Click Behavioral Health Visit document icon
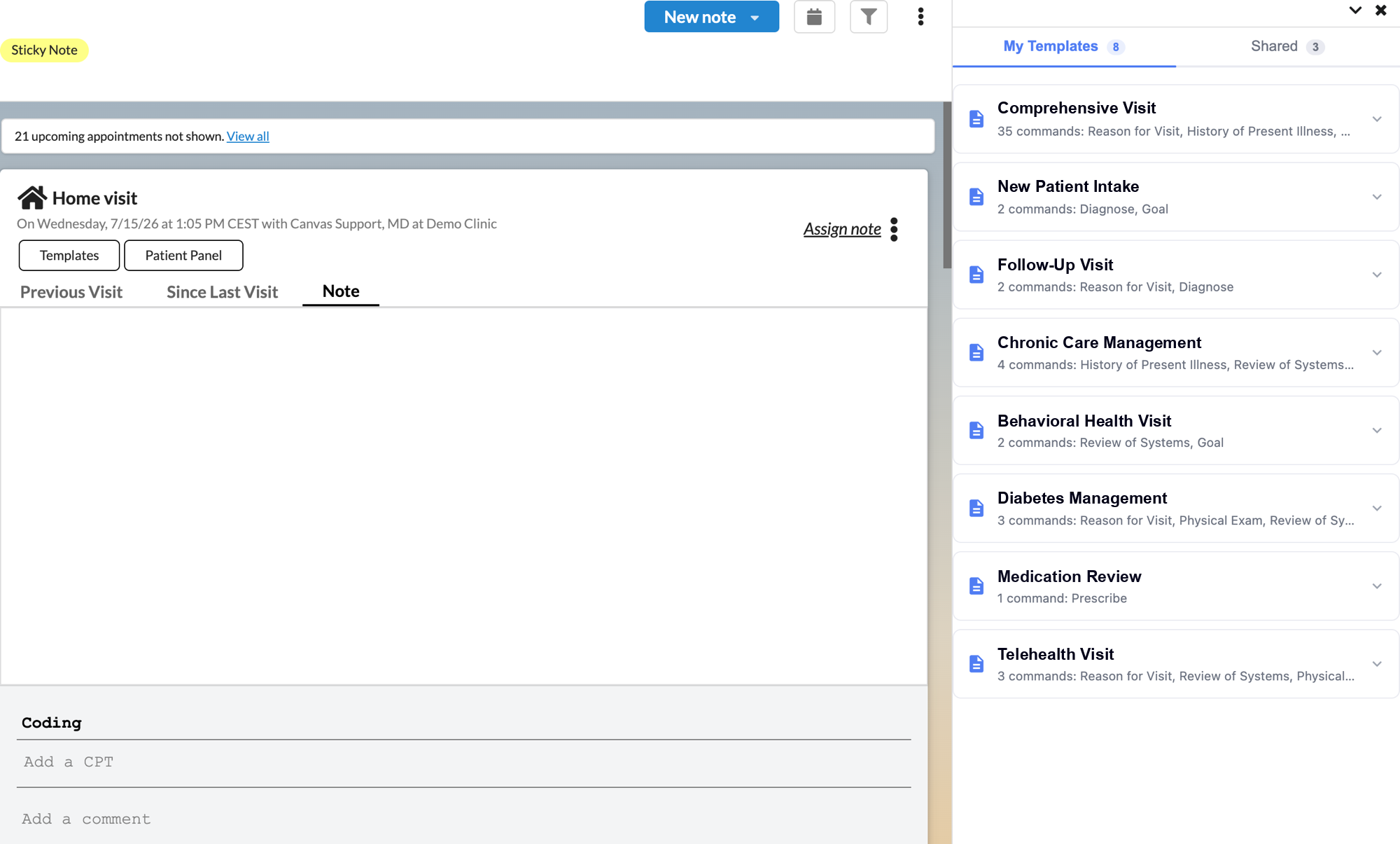1400x844 pixels. tap(976, 430)
